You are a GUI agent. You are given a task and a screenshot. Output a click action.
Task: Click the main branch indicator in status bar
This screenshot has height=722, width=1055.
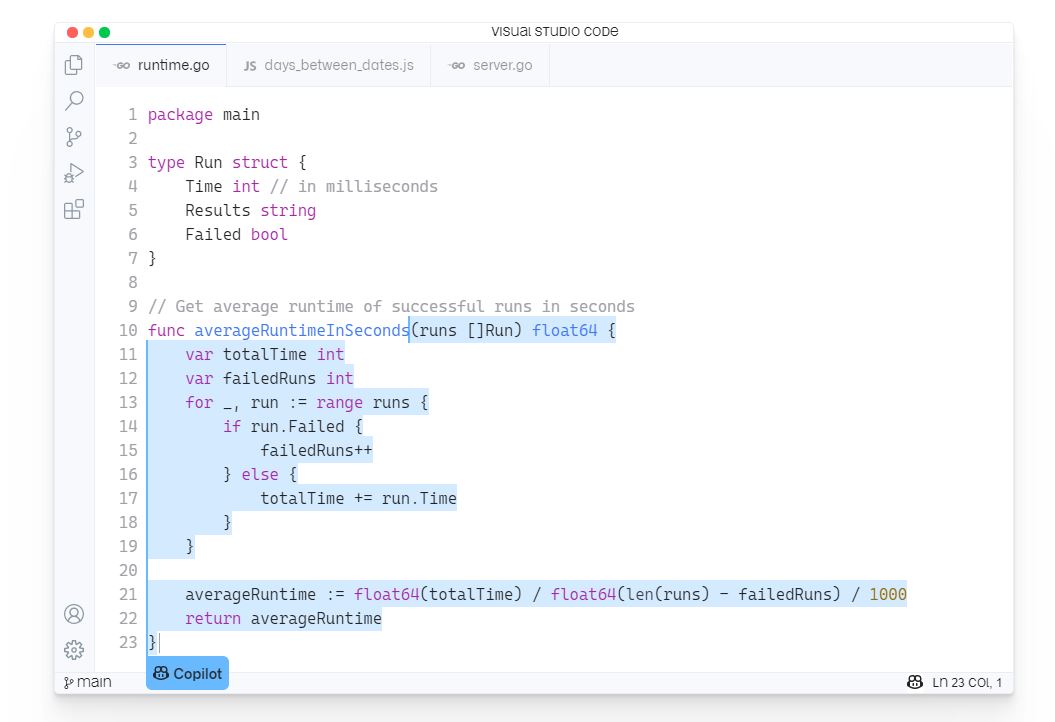[x=88, y=682]
